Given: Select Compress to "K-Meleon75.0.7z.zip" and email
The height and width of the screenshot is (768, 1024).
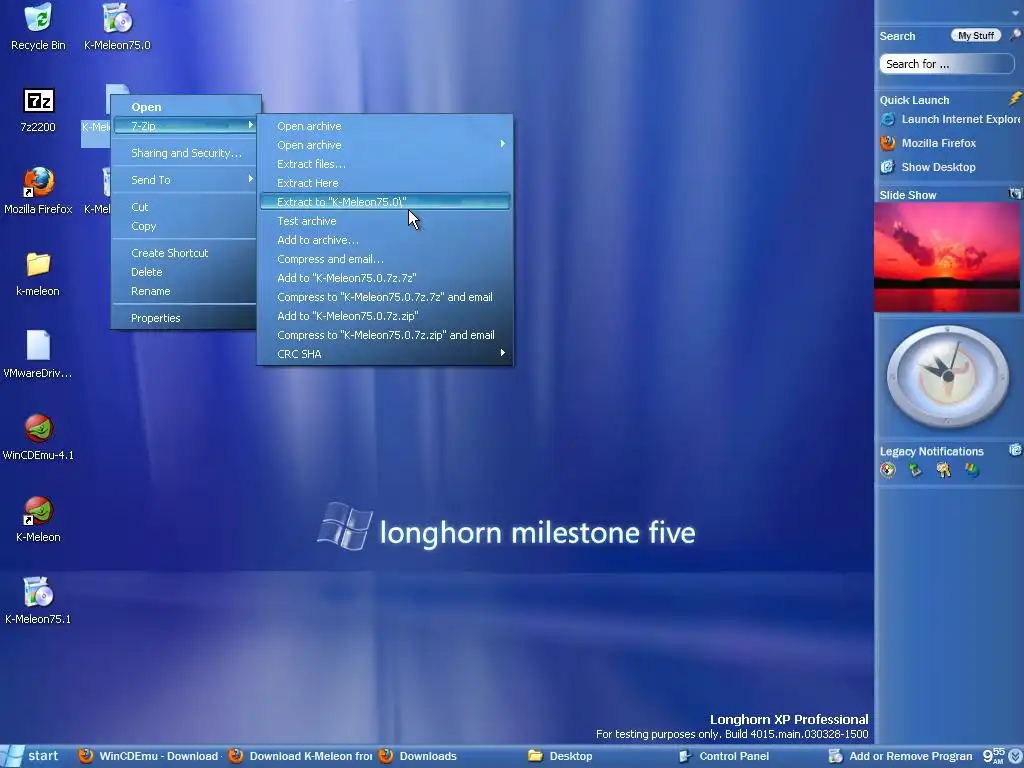Looking at the screenshot, I should click(x=385, y=334).
